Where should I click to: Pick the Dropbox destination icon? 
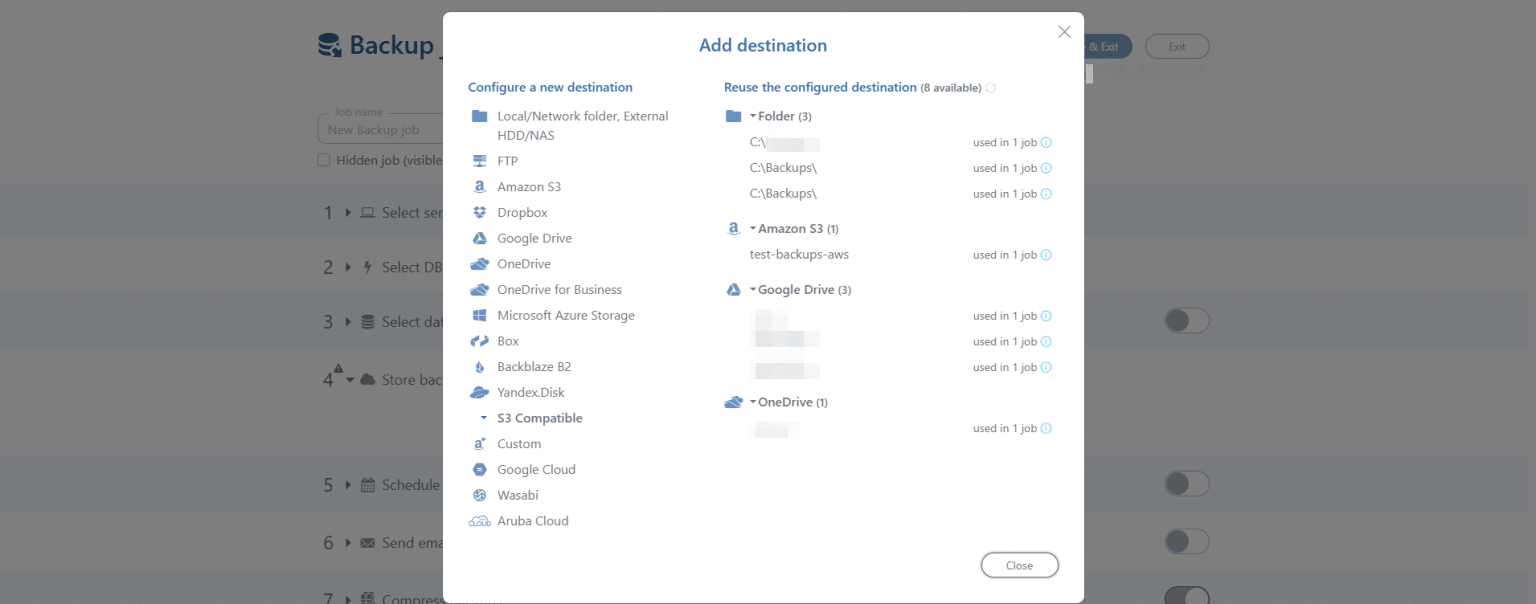click(x=481, y=212)
